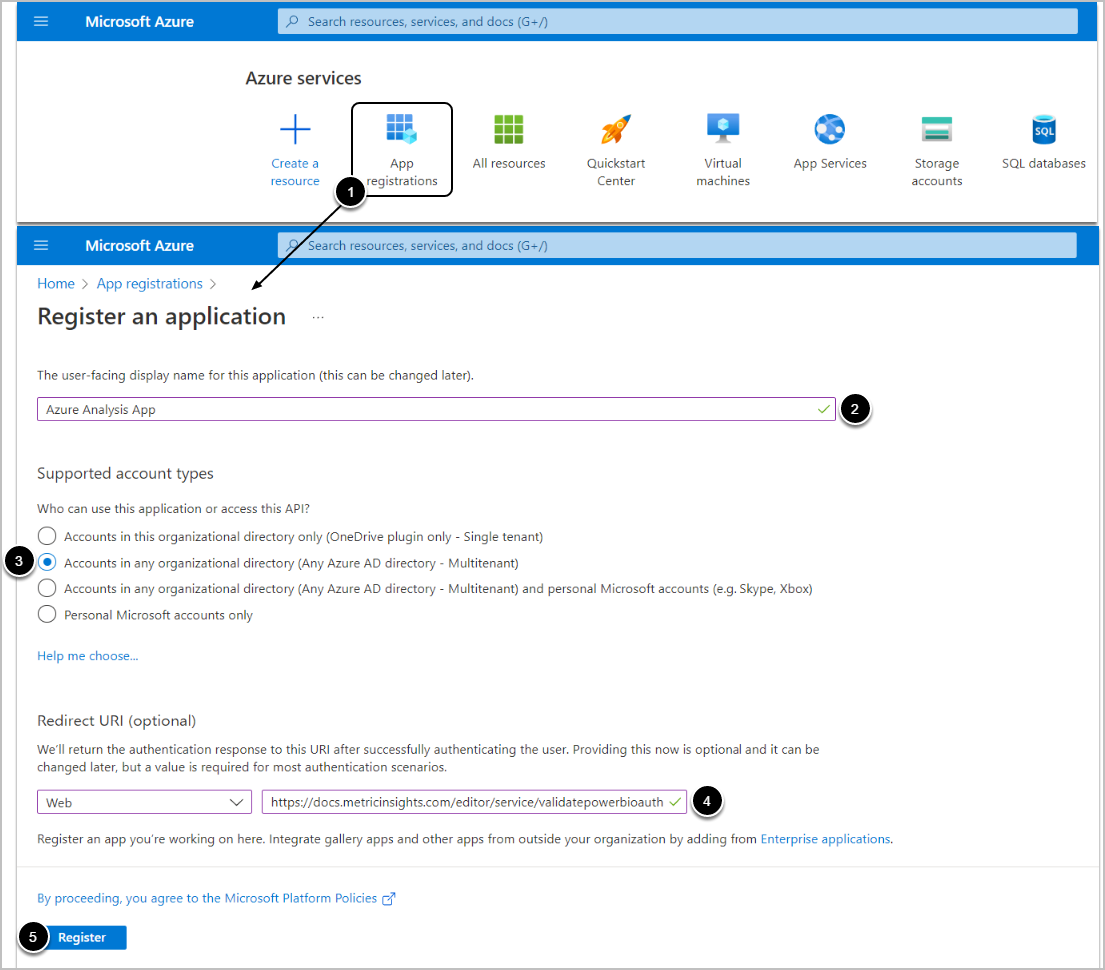
Task: Select Personal Microsoft accounts only
Action: click(47, 614)
